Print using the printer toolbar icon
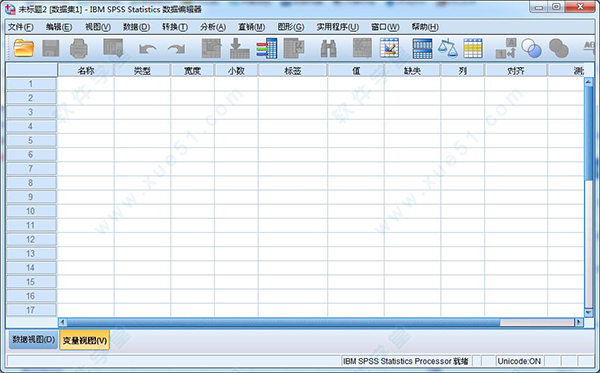 click(x=79, y=48)
